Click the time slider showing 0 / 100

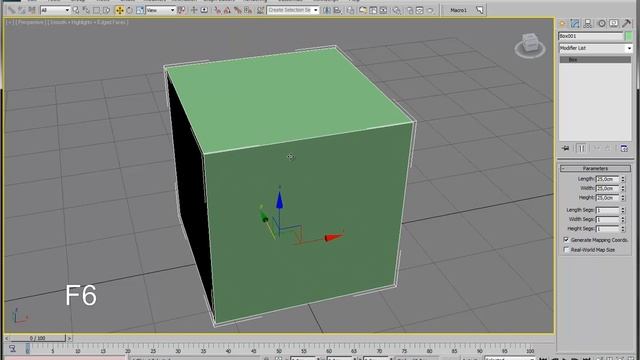coord(38,338)
